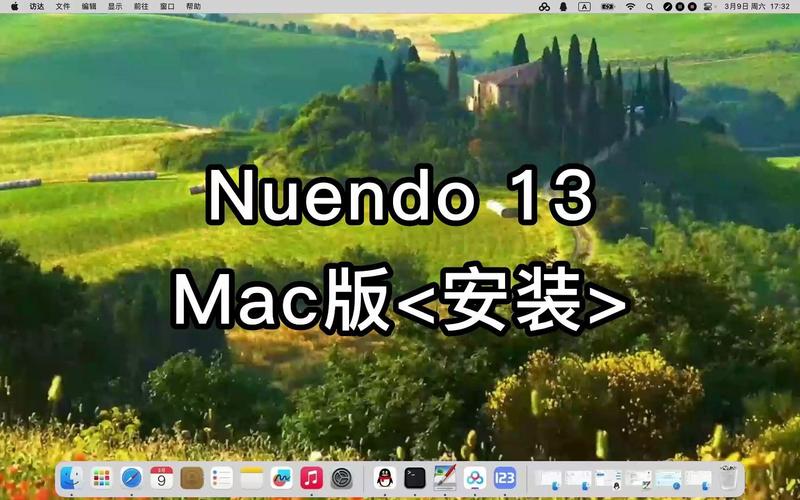Open the 文件 menu

(x=63, y=7)
